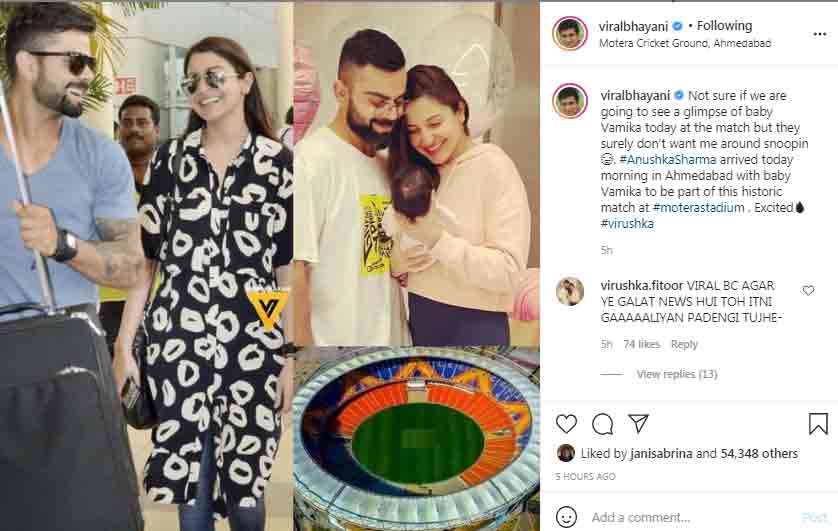The image size is (838, 531).
Task: Open janisabrina profile from likes
Action: (x=661, y=454)
